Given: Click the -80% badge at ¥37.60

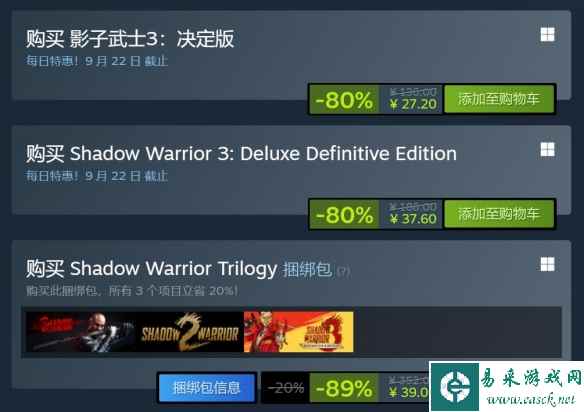Looking at the screenshot, I should 344,214.
